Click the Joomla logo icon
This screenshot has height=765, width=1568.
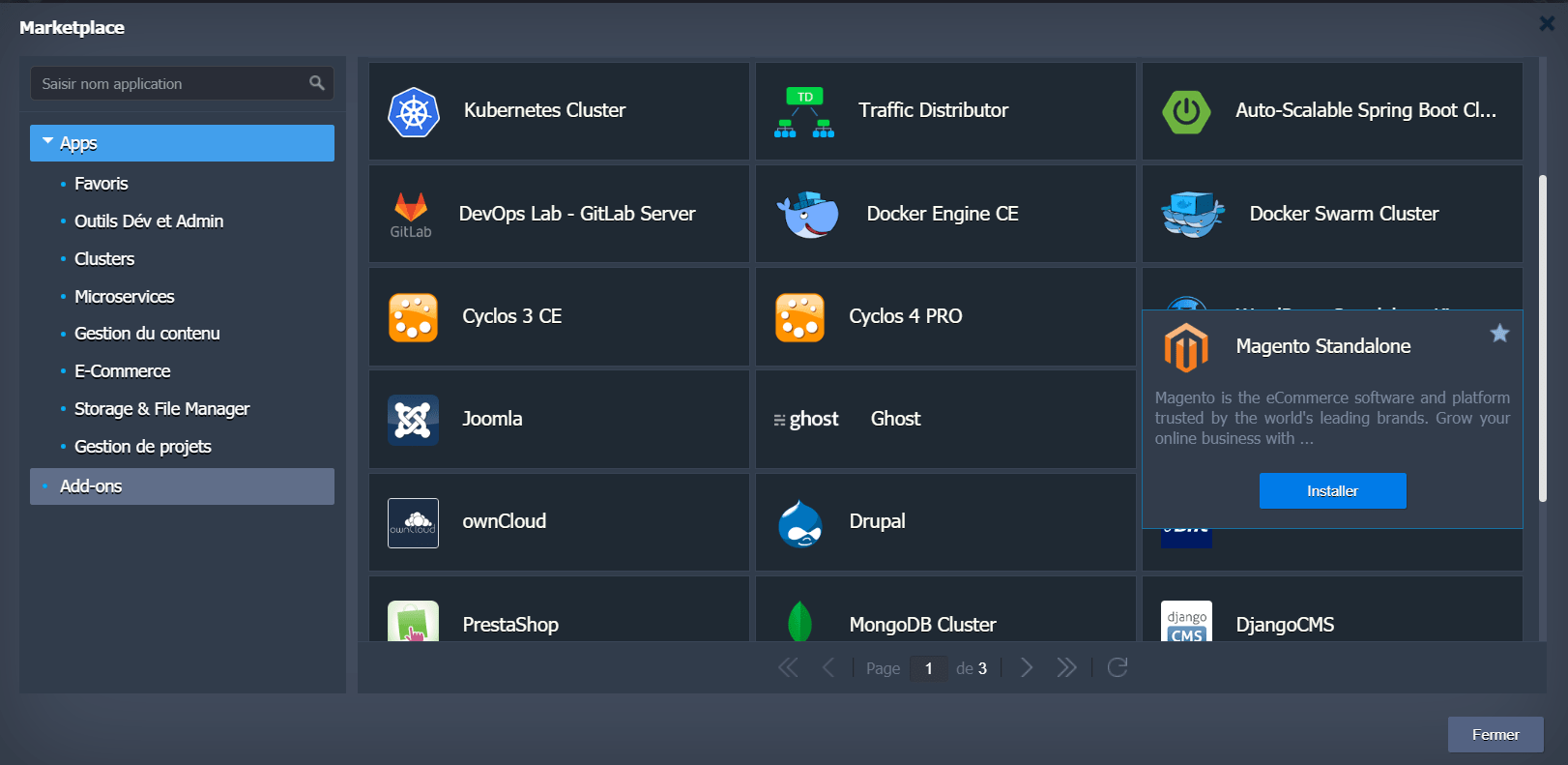414,421
